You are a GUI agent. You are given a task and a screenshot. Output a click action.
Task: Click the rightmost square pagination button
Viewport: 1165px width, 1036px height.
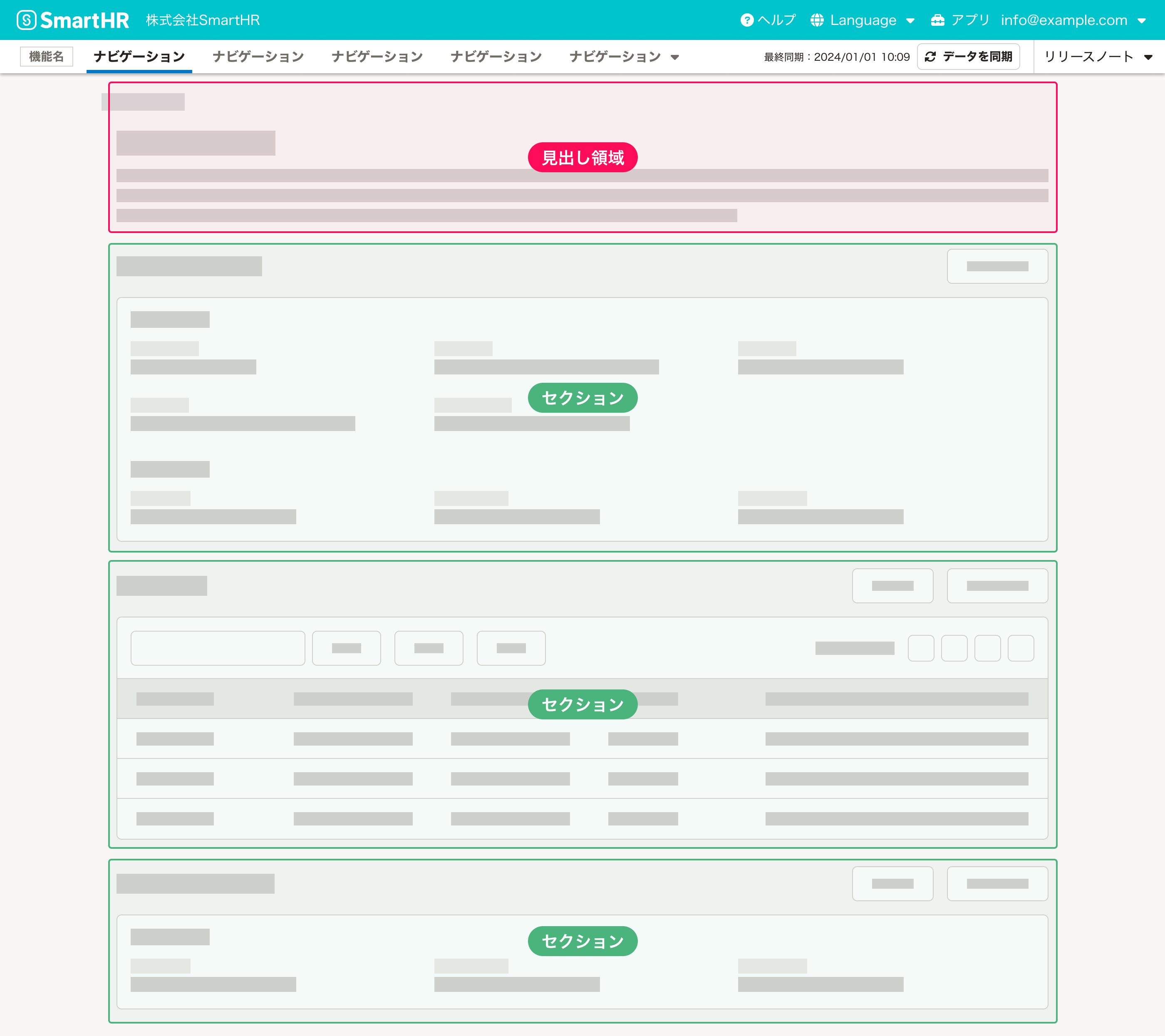(x=1020, y=648)
